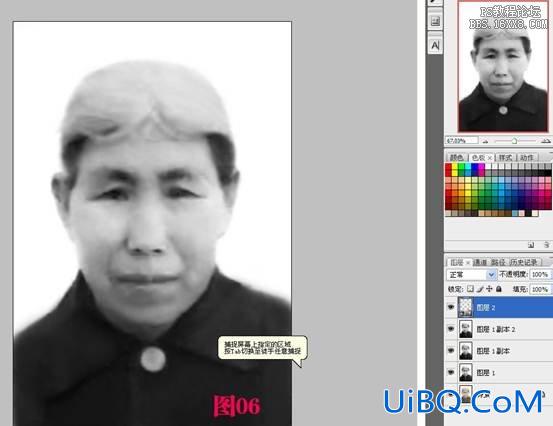Open the 样式 (Styles) tab

(x=505, y=157)
